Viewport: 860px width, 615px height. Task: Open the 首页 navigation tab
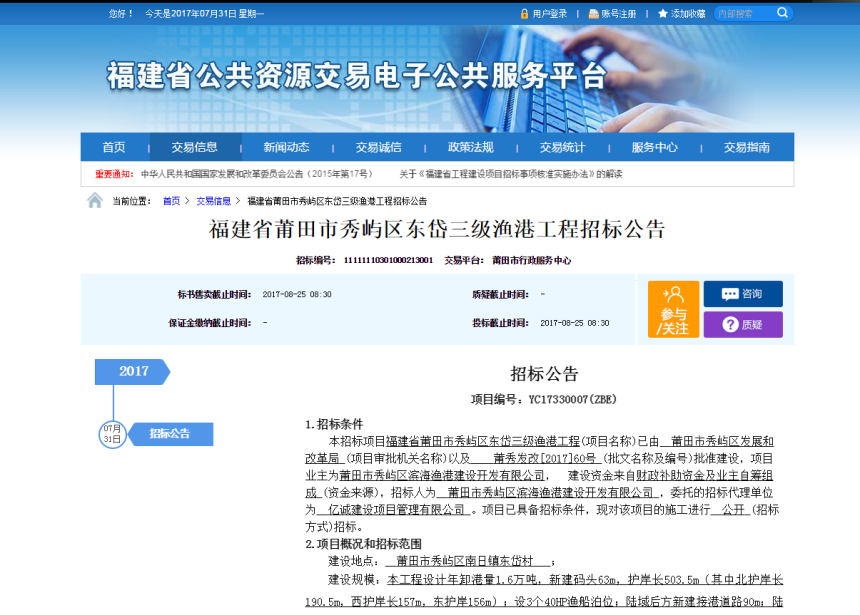(x=114, y=147)
